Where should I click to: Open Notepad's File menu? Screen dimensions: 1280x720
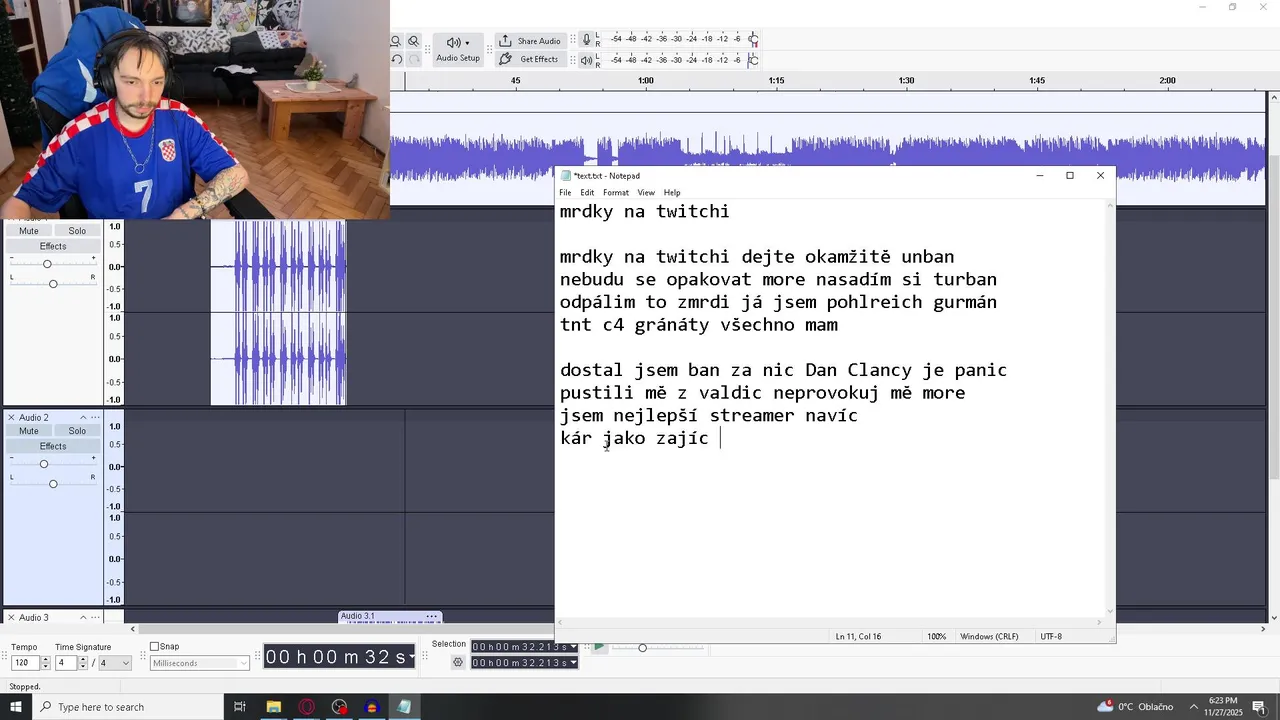565,193
